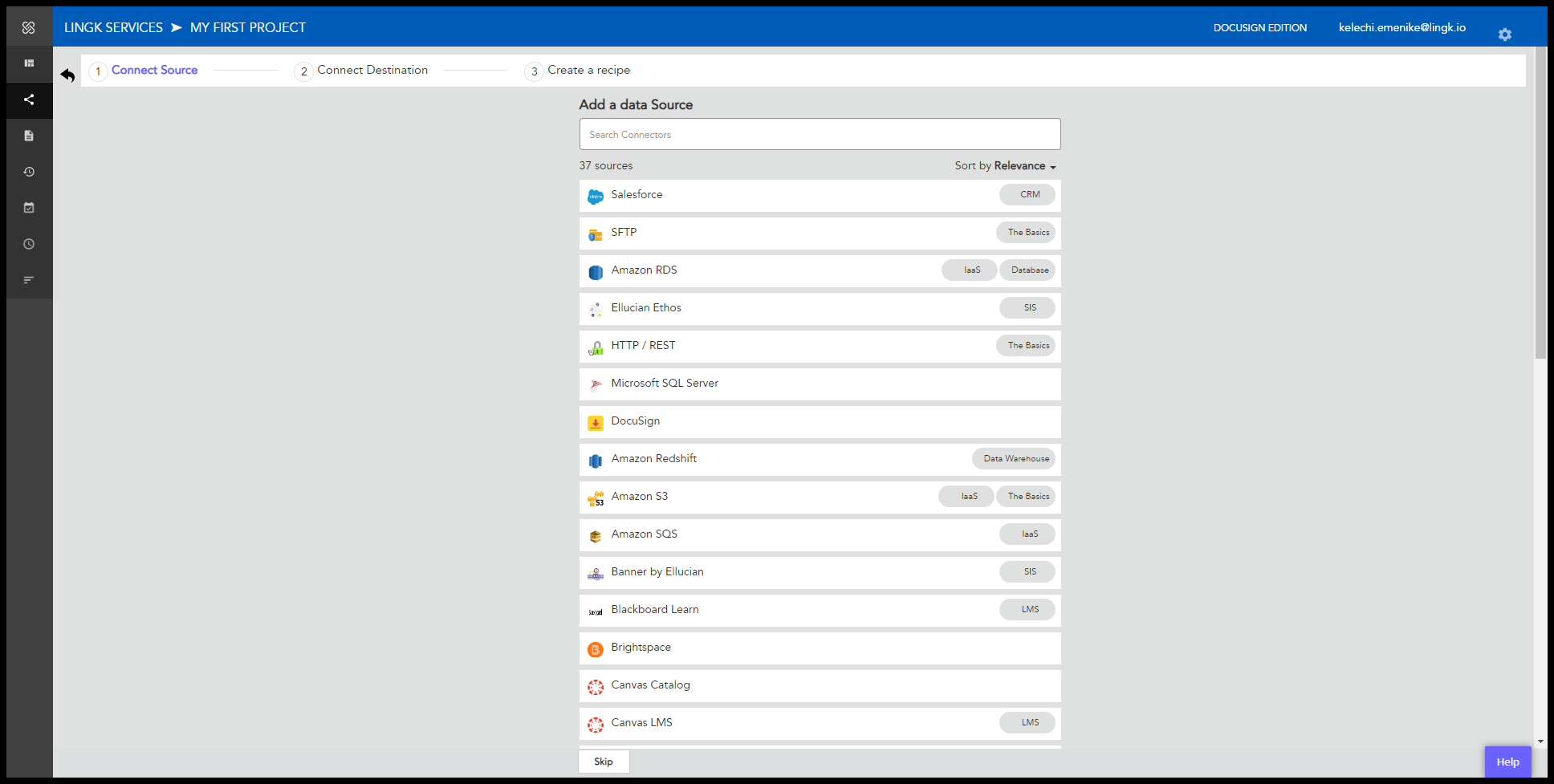Select the share connections icon in sidebar
Viewport: 1554px width, 784px height.
[29, 100]
